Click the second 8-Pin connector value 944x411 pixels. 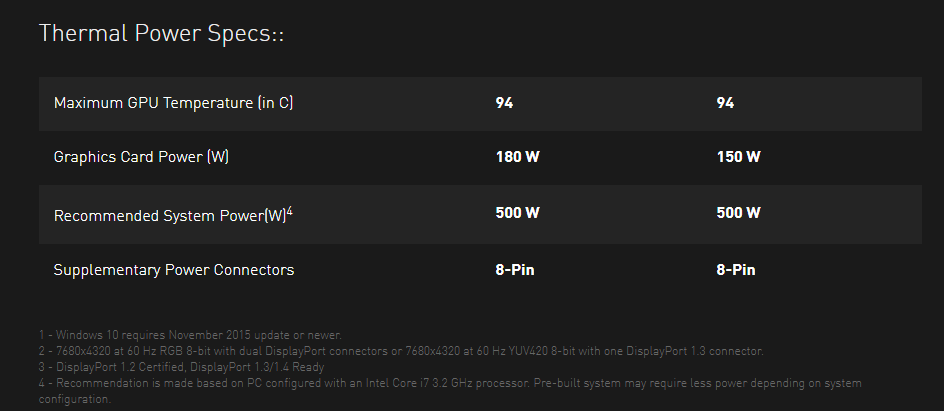click(x=736, y=270)
